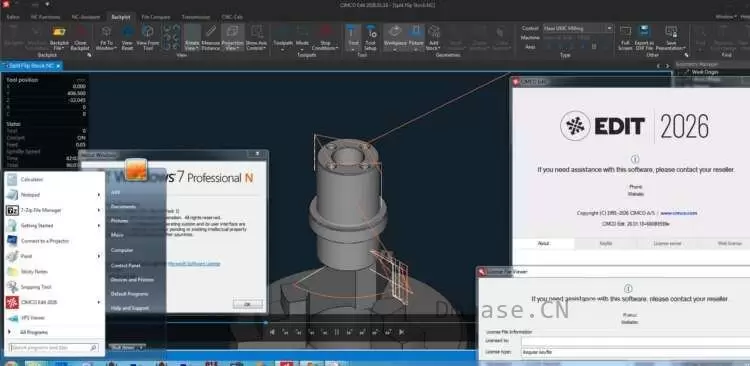Switch to the NC Functions ribbon tab
The width and height of the screenshot is (750, 366).
(x=45, y=17)
